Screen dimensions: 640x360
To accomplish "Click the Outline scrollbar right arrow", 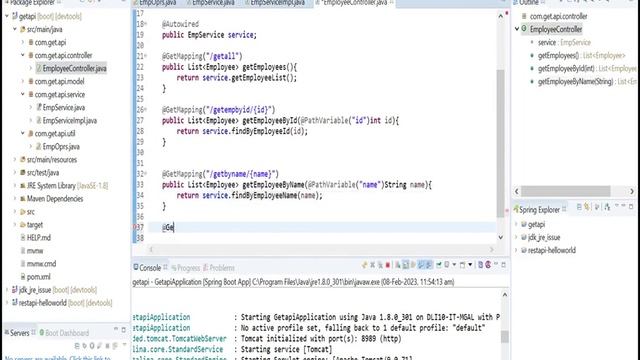I will tap(632, 191).
